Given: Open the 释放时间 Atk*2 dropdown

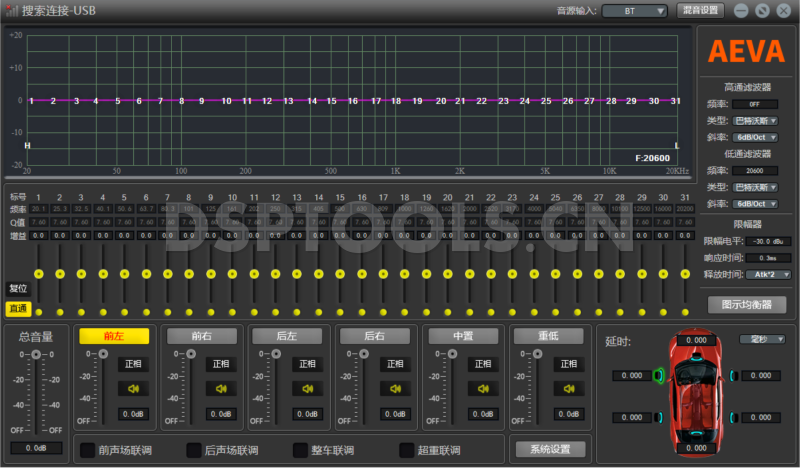Looking at the screenshot, I should [x=755, y=272].
